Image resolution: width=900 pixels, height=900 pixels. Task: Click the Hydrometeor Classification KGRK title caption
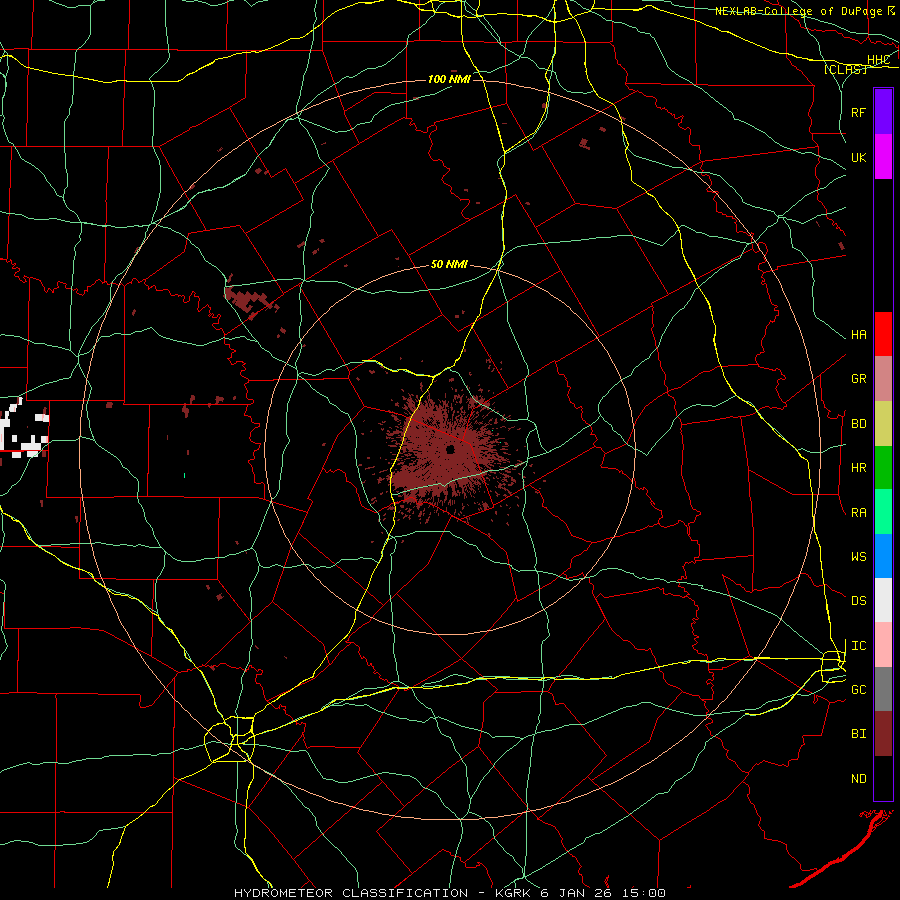pos(450,893)
